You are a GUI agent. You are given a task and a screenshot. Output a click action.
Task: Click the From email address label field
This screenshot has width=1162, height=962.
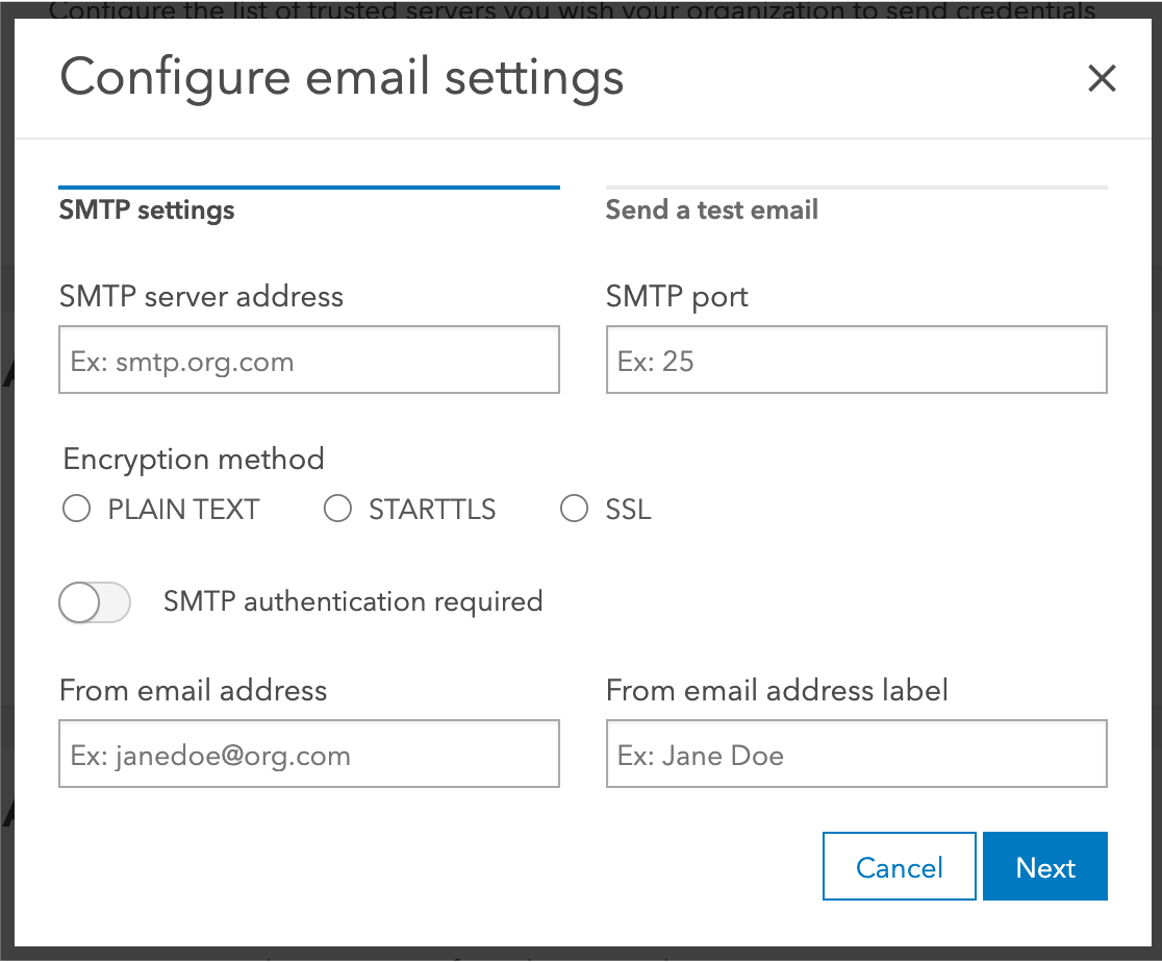pos(856,753)
